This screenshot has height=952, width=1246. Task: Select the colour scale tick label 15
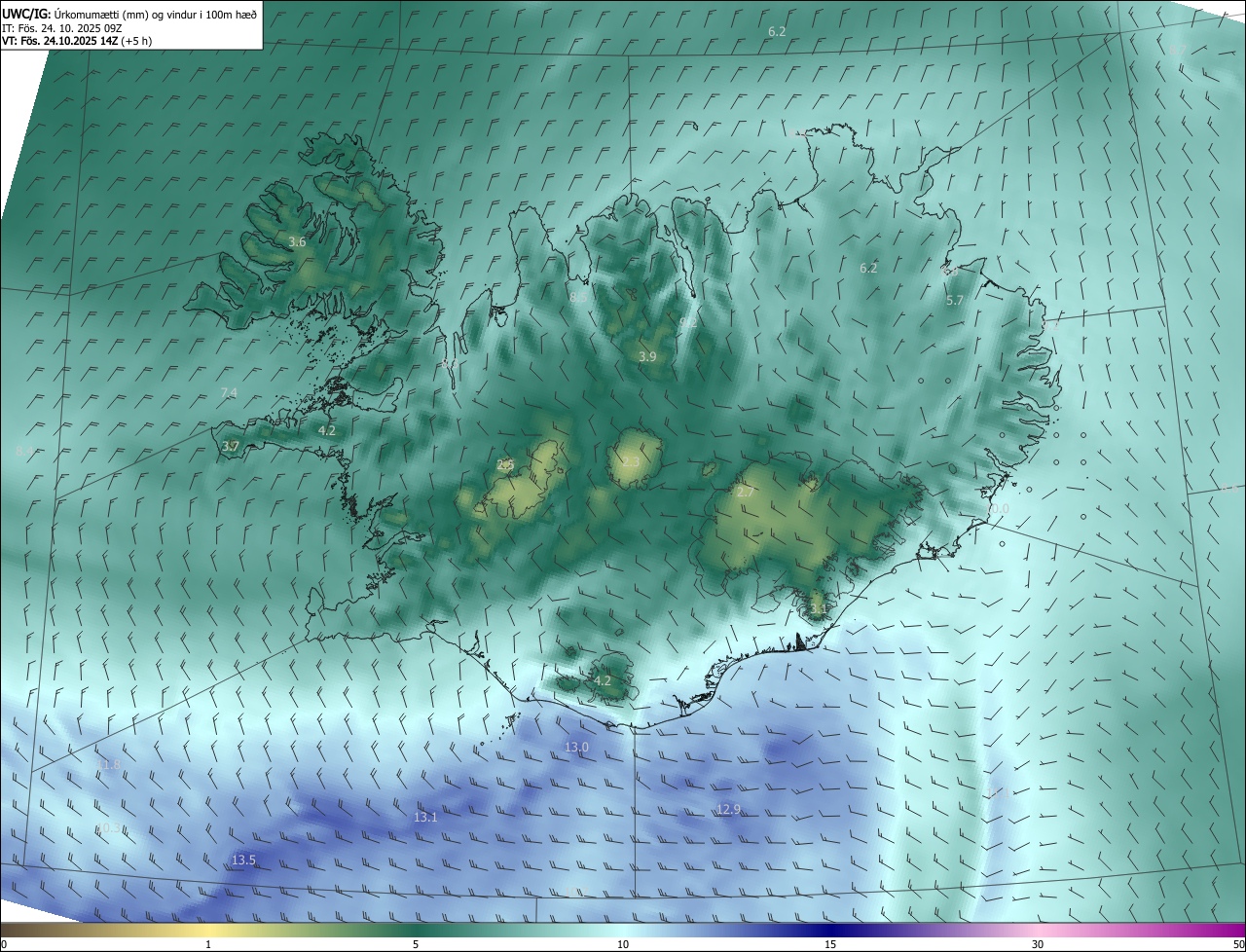click(830, 944)
